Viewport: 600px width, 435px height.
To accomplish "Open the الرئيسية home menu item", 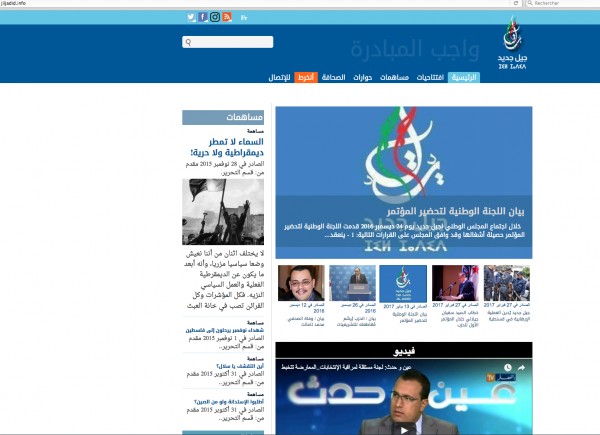I will [464, 77].
